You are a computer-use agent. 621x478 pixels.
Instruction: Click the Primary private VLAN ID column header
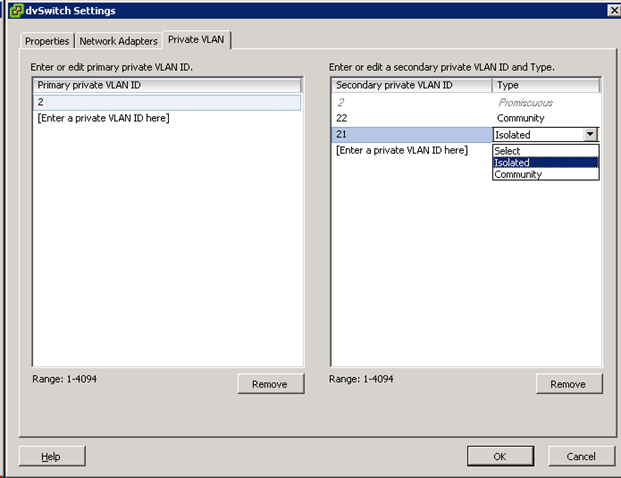tap(167, 86)
